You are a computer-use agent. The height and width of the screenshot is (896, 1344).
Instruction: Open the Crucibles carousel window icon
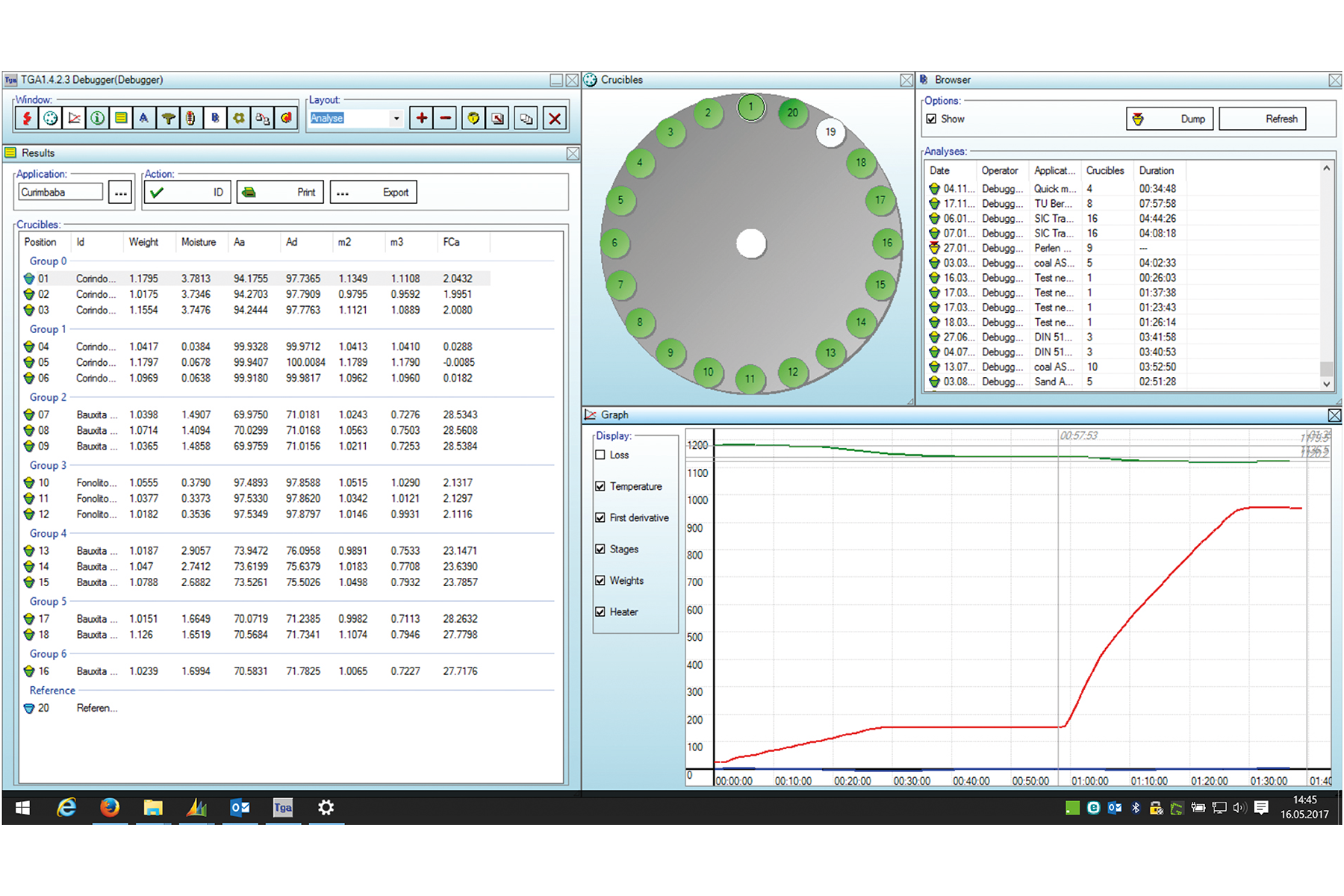point(51,118)
